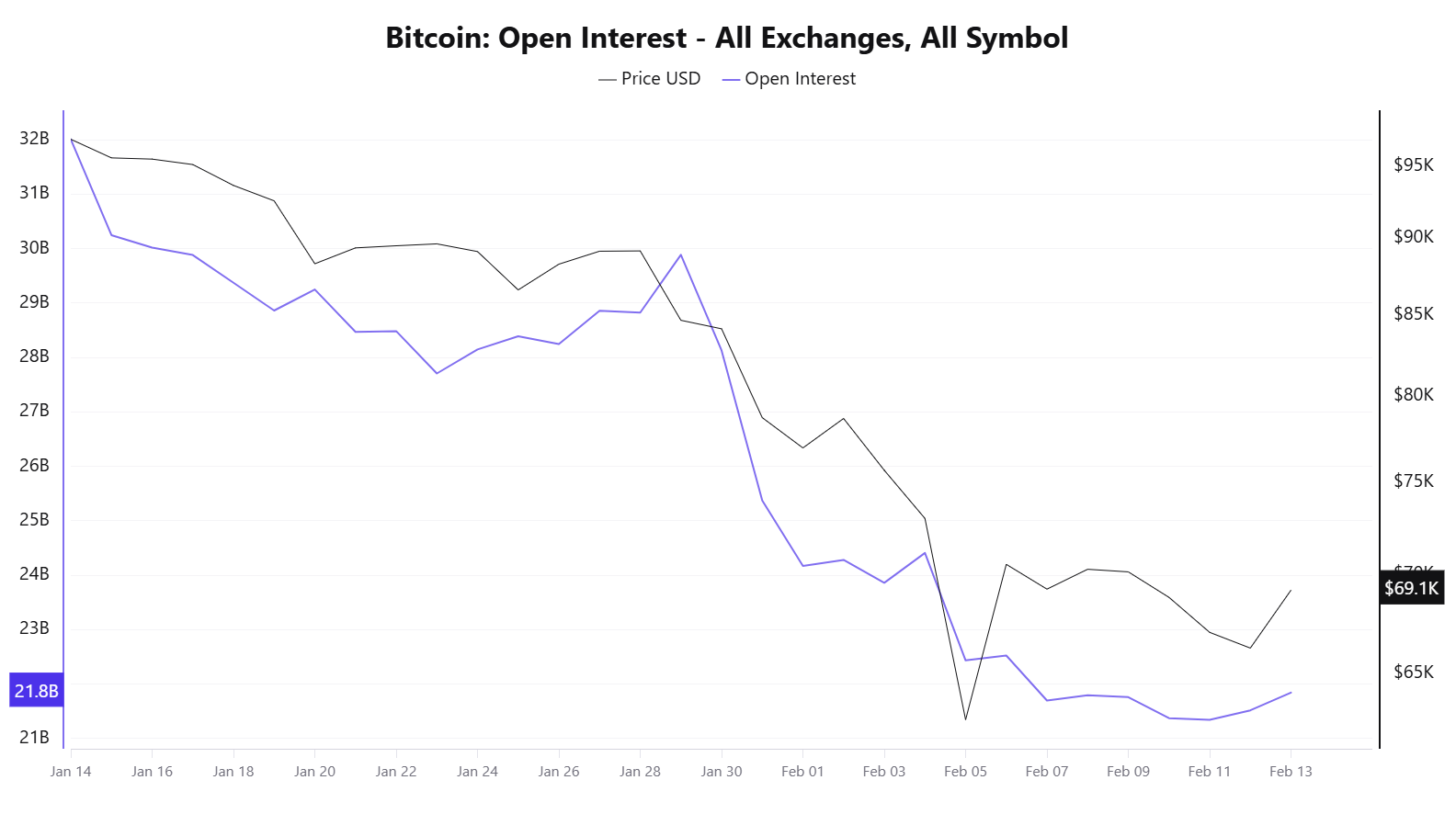Select the Jan 20 x-axis date label
The height and width of the screenshot is (814, 1456).
pyautogui.click(x=314, y=771)
